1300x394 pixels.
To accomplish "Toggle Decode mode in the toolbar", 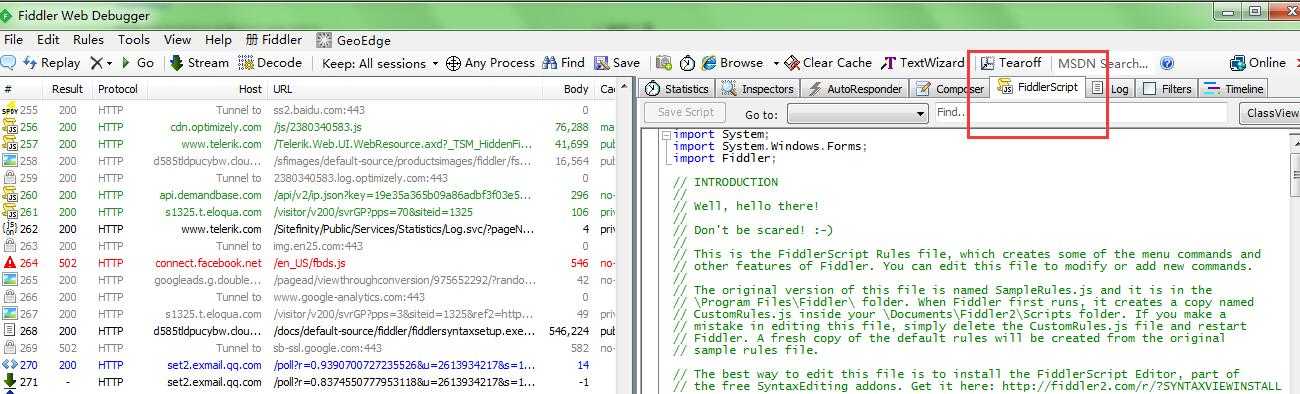I will 270,63.
